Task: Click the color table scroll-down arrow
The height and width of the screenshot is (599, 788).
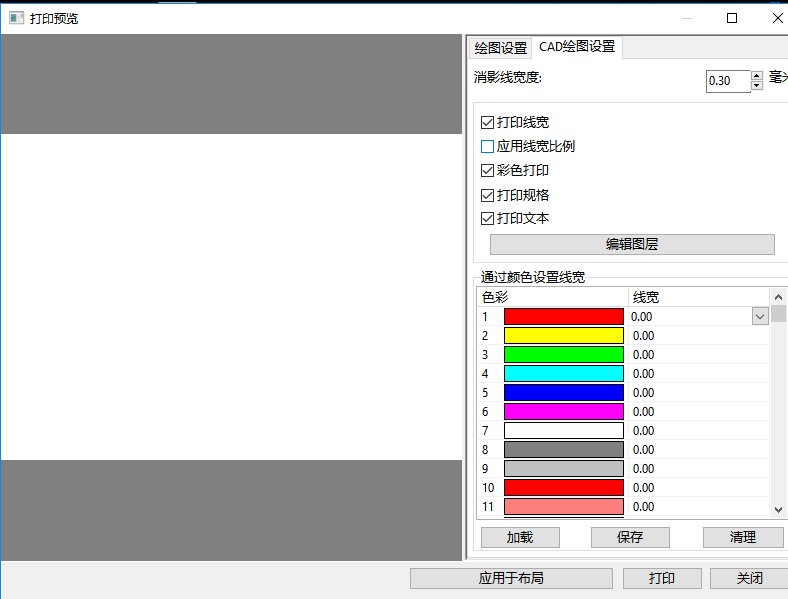Action: (778, 510)
